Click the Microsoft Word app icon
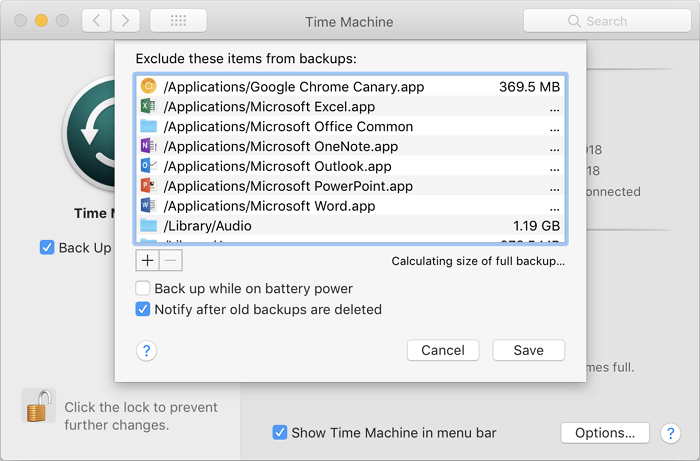700x461 pixels. pyautogui.click(x=149, y=206)
